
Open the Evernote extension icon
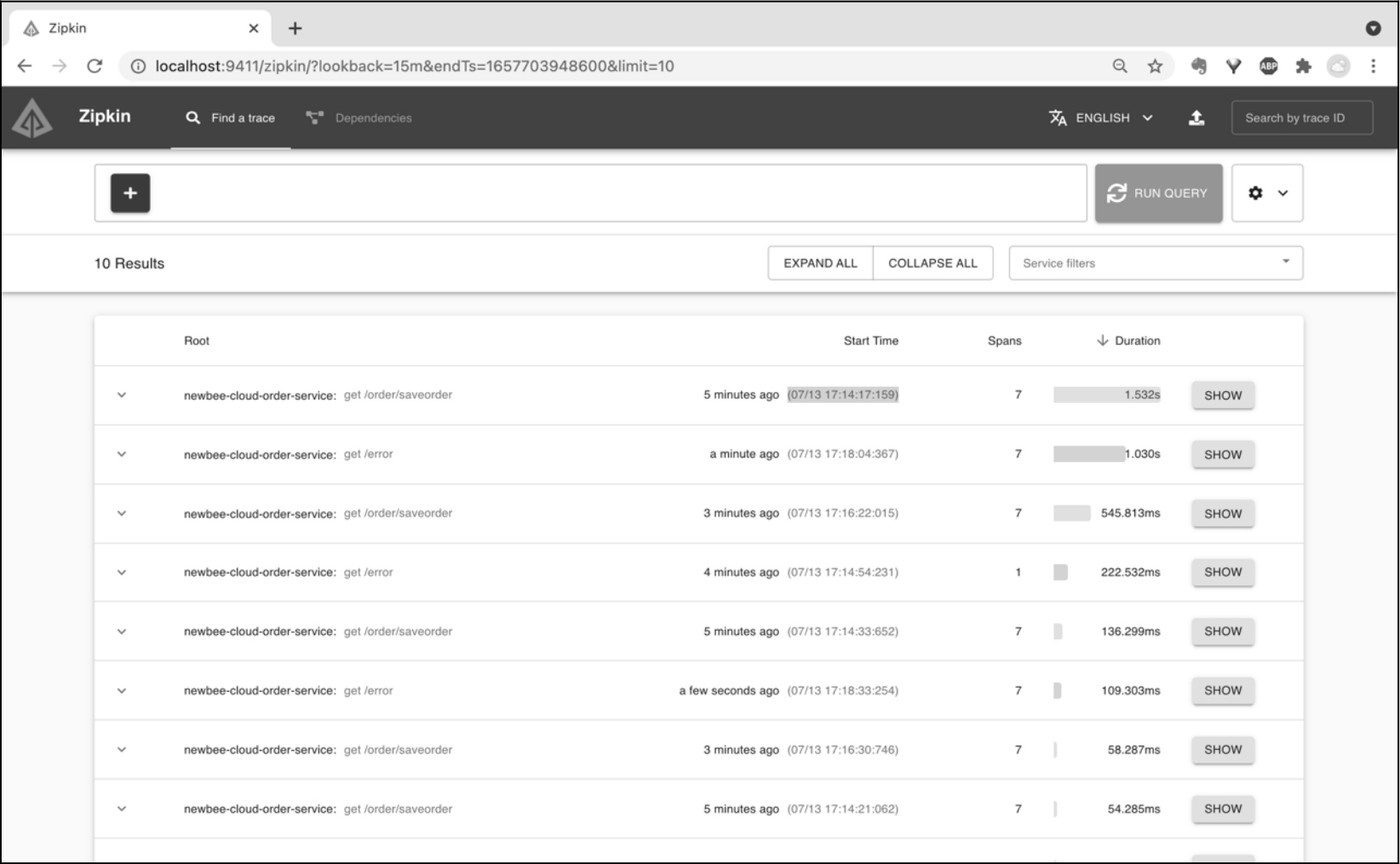coord(1198,66)
